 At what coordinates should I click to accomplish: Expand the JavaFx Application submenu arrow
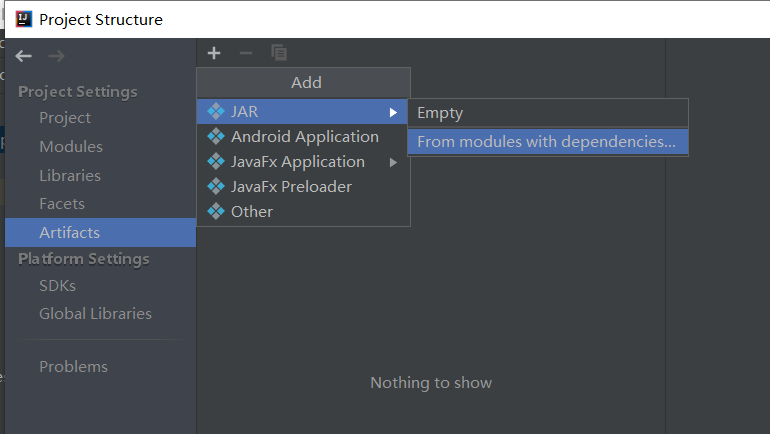(394, 162)
